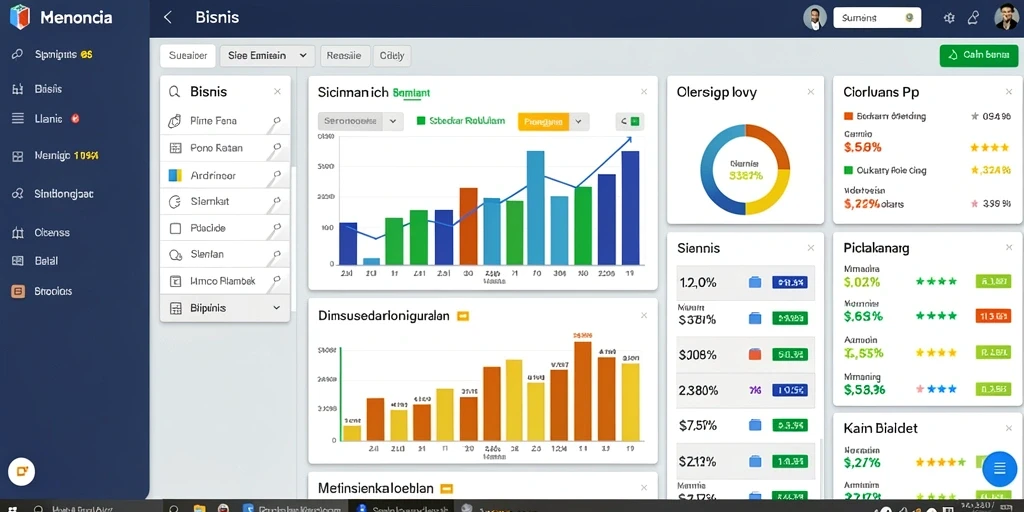Open the grey Seroncoesie dropdown in chart
Viewport: 1024px width, 512px height.
click(359, 121)
